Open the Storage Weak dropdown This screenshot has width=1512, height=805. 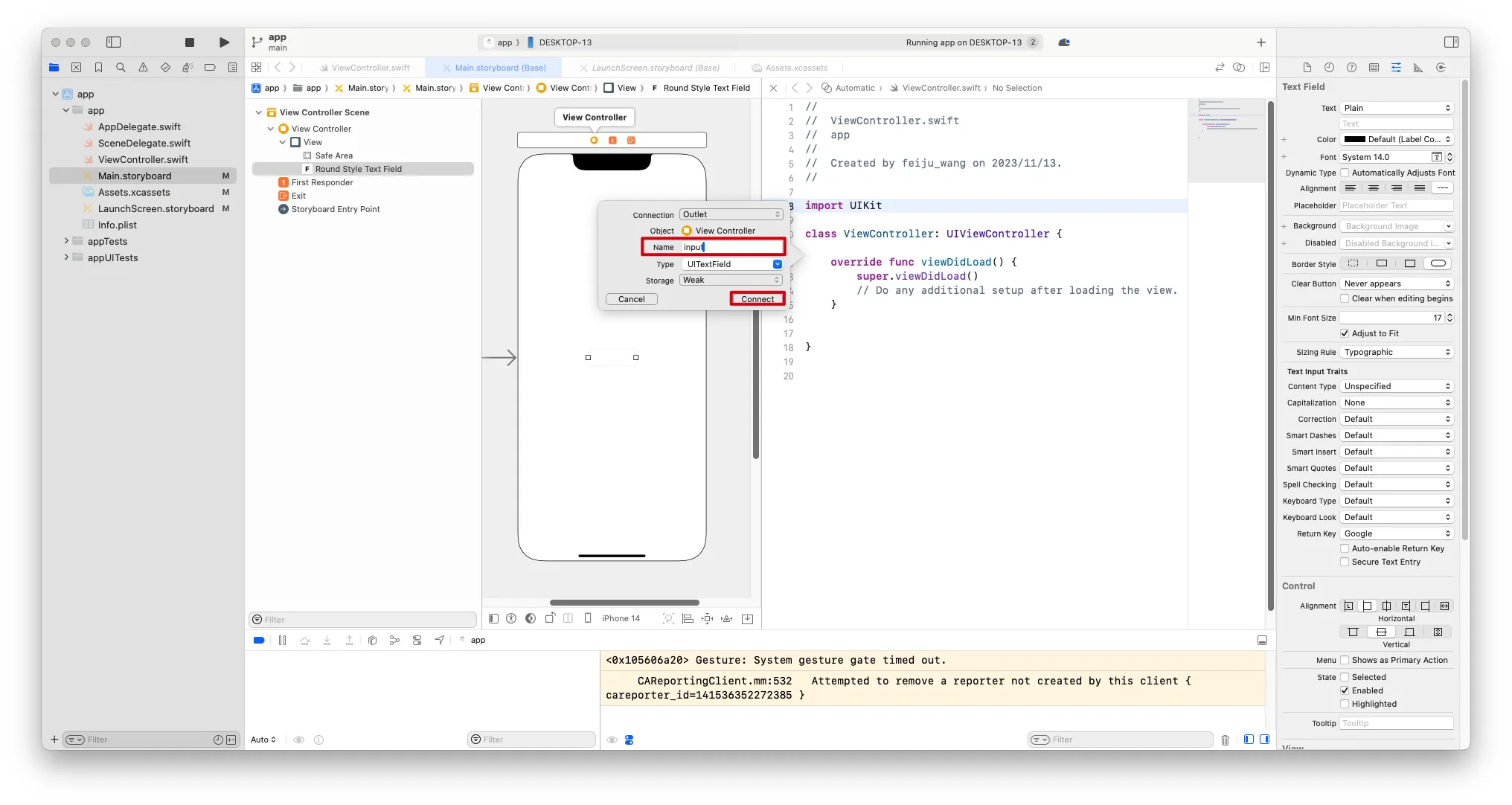(x=731, y=280)
